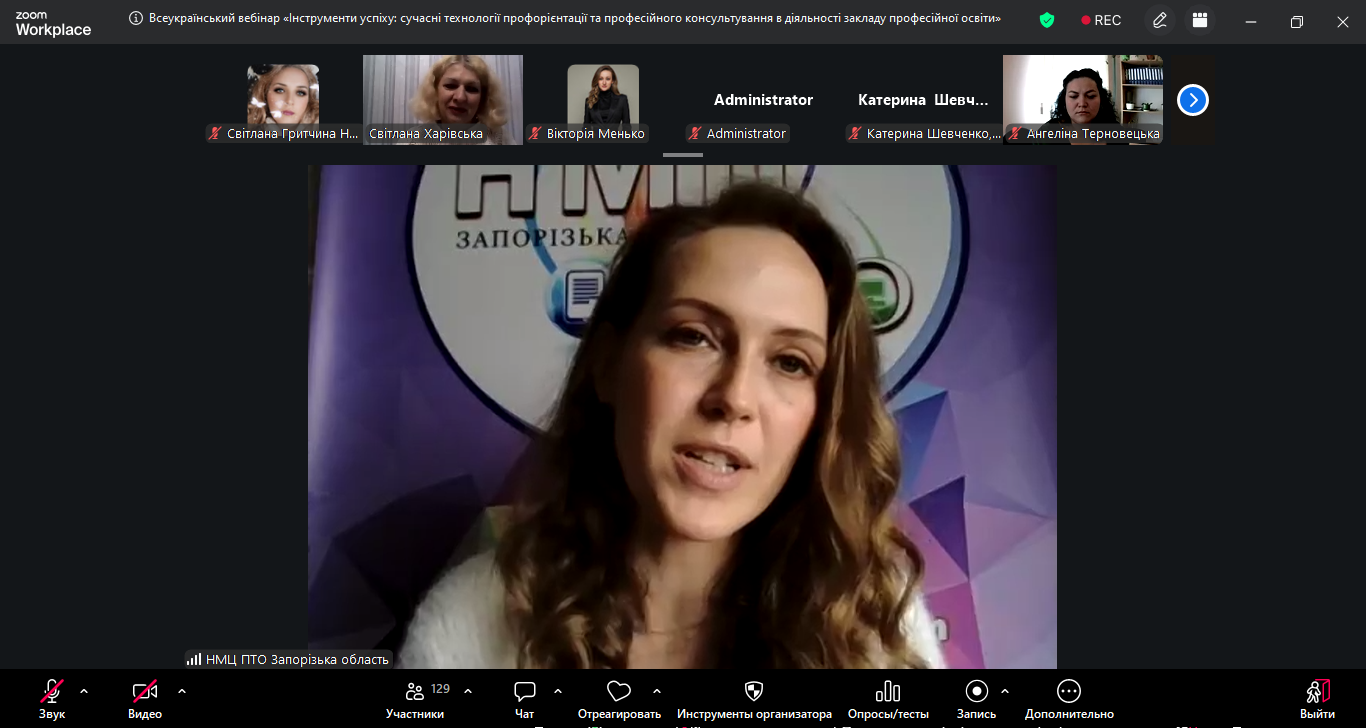Unmute microphone with Звук button
The image size is (1366, 728).
click(52, 698)
